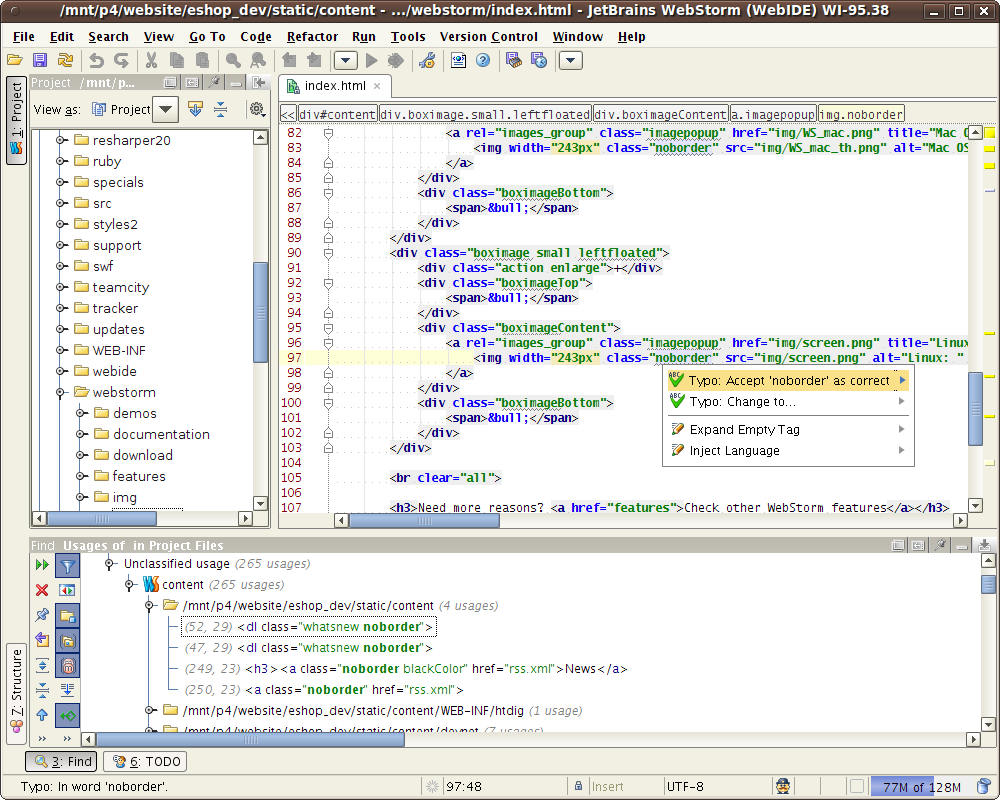This screenshot has width=1000, height=800.
Task: Open the 'View as' Project dropdown
Action: pos(165,110)
